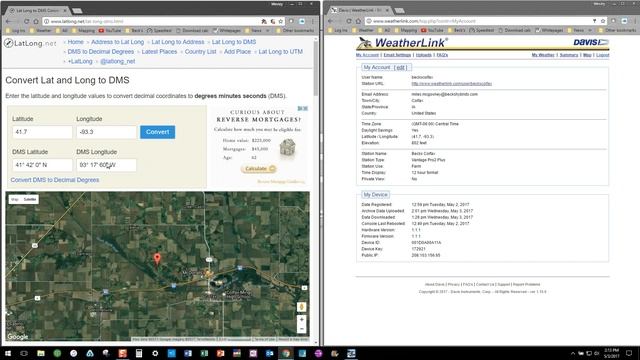Open Chrome from the taskbar
The width and height of the screenshot is (640, 360).
(286, 353)
